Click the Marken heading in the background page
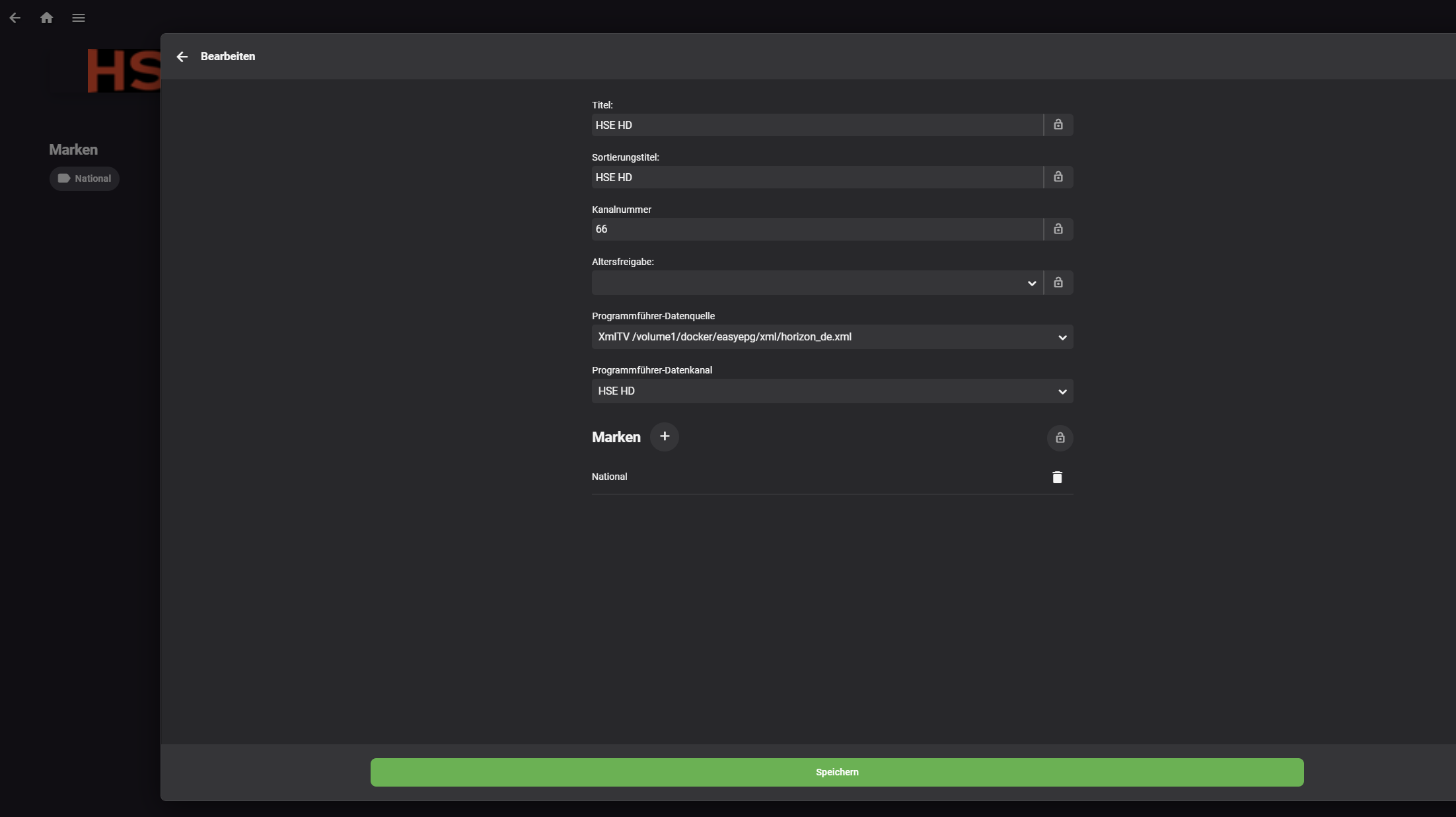The height and width of the screenshot is (817, 1456). (x=73, y=150)
